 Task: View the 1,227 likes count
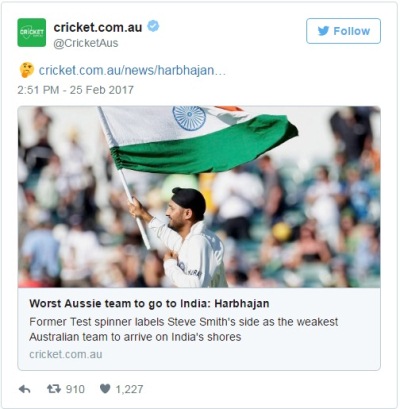point(129,389)
